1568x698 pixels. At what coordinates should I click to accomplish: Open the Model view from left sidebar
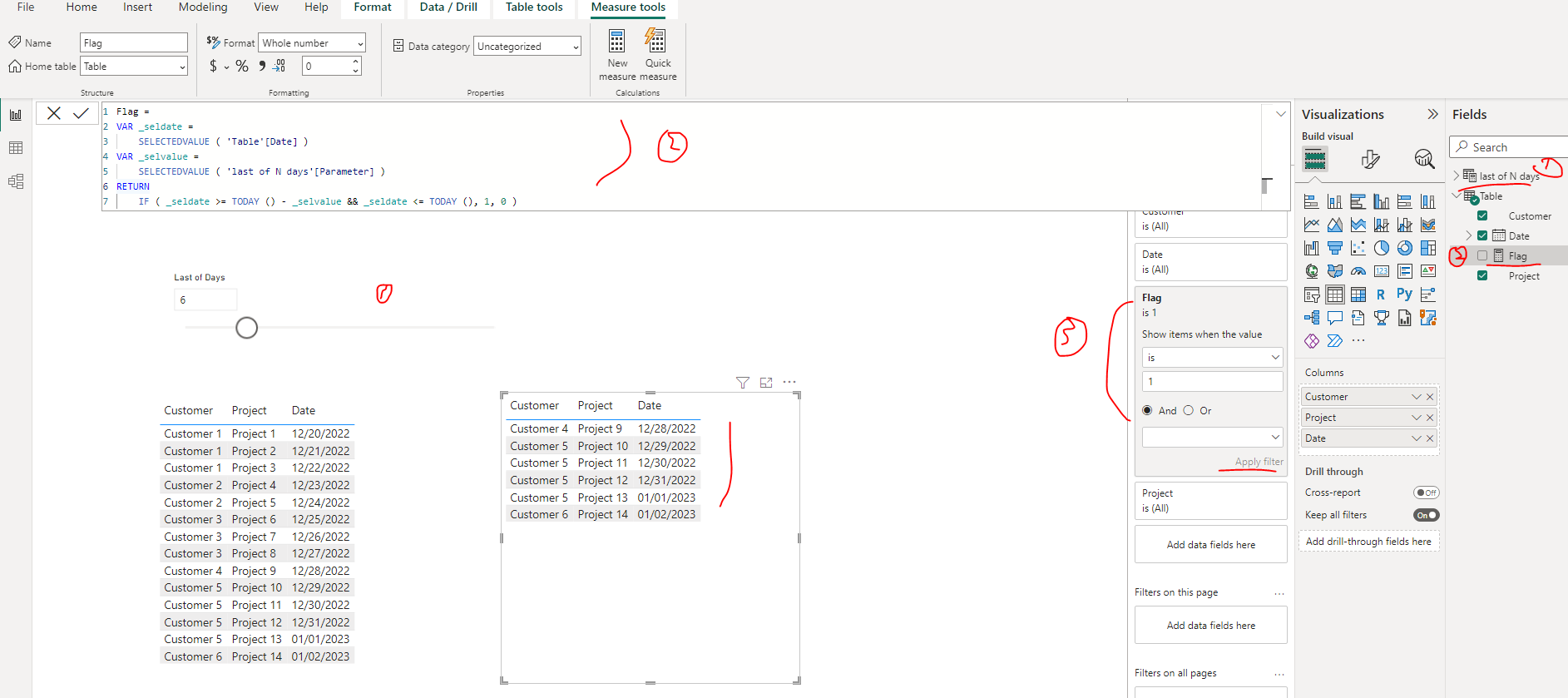pyautogui.click(x=16, y=181)
